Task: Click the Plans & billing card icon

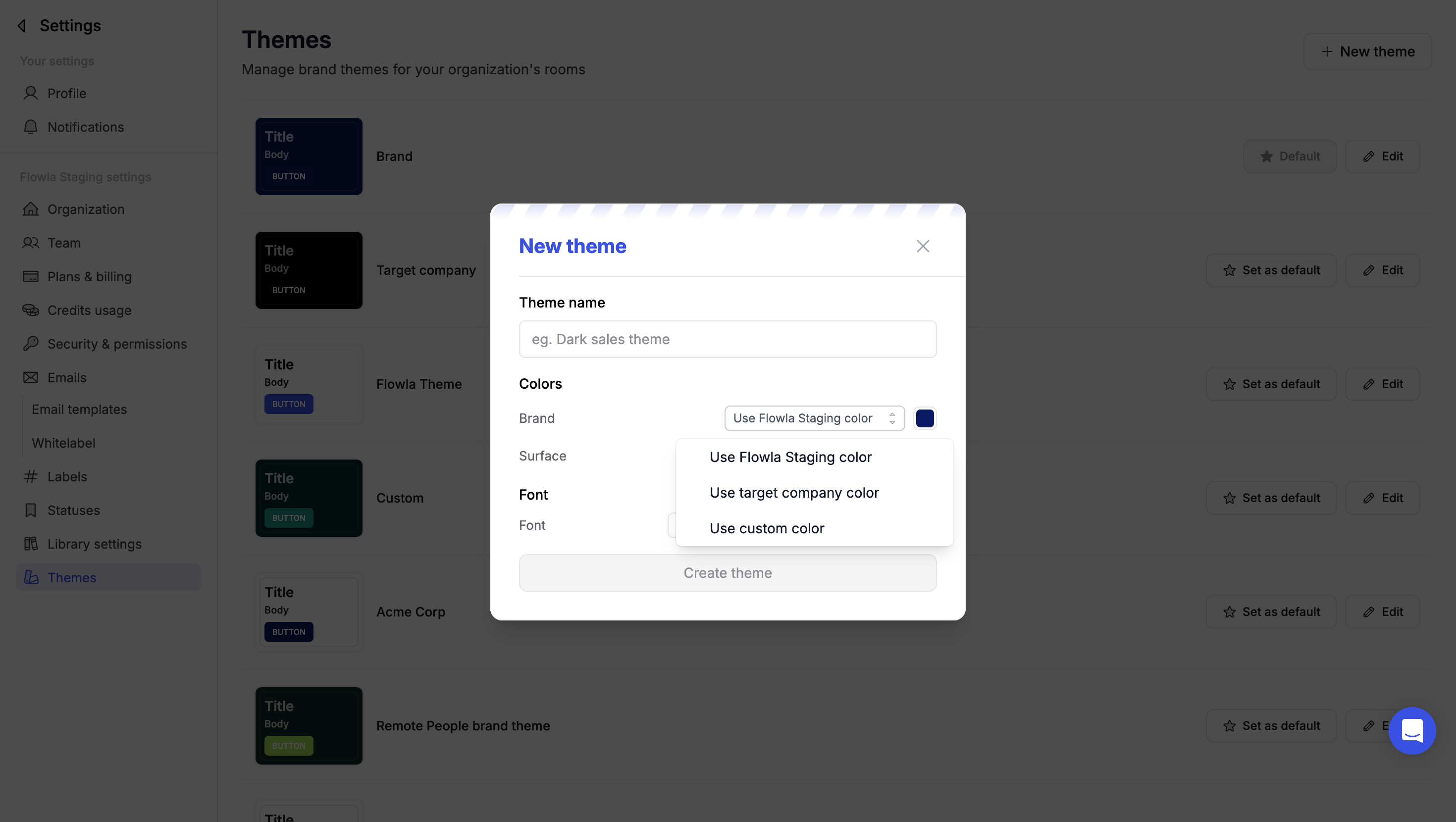Action: pyautogui.click(x=31, y=276)
